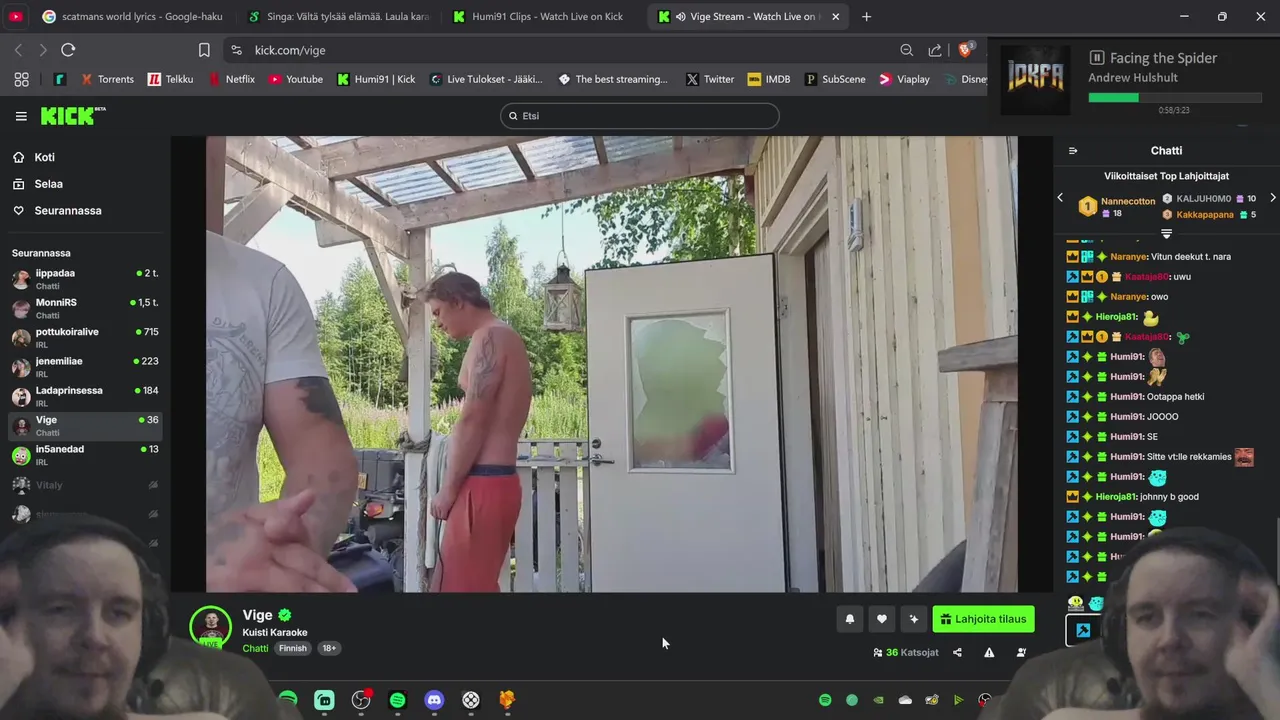Click the sparkle subscribe icon
This screenshot has height=720, width=1280.
tap(913, 619)
